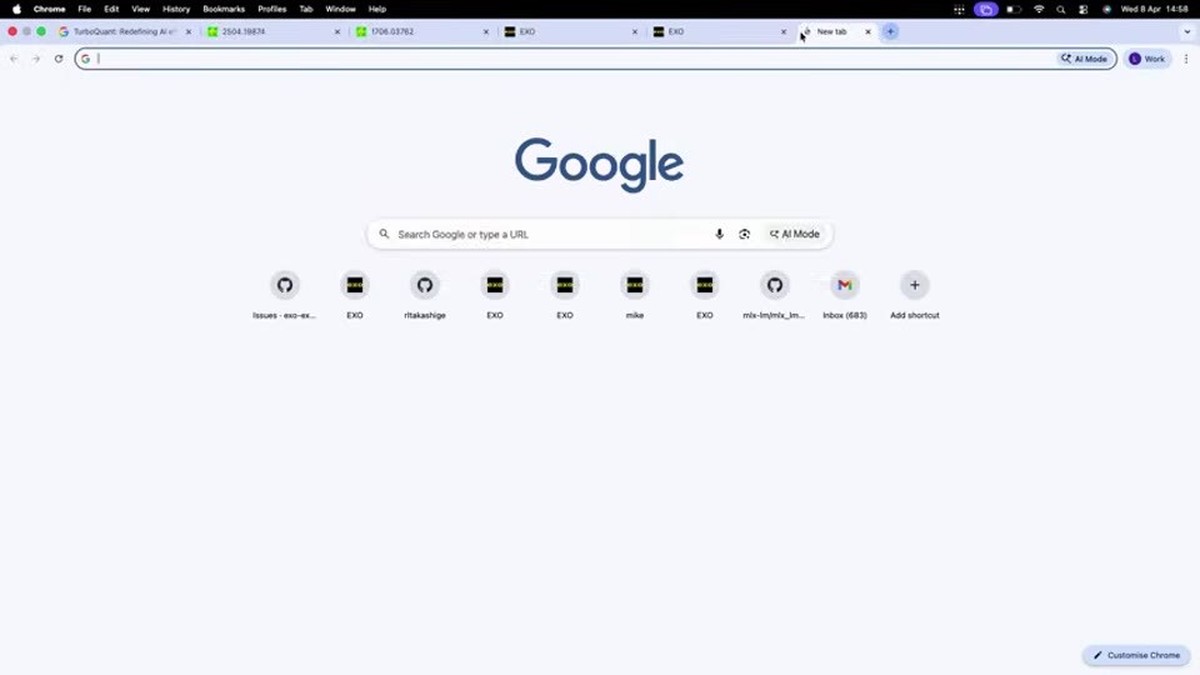The width and height of the screenshot is (1200, 675).
Task: Go back using the back arrow
Action: click(x=14, y=59)
